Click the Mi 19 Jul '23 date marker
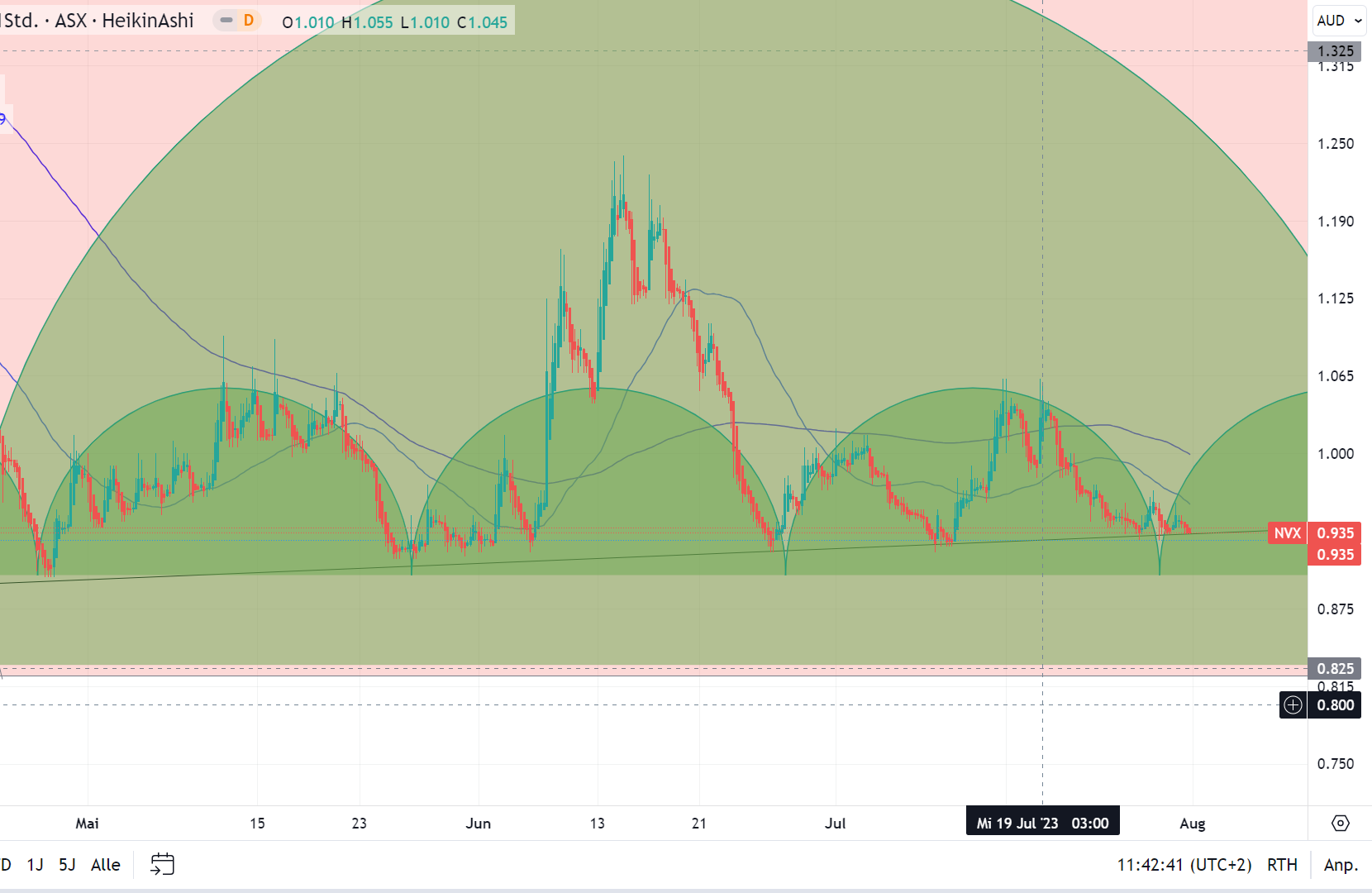Image resolution: width=1372 pixels, height=893 pixels. point(1042,823)
